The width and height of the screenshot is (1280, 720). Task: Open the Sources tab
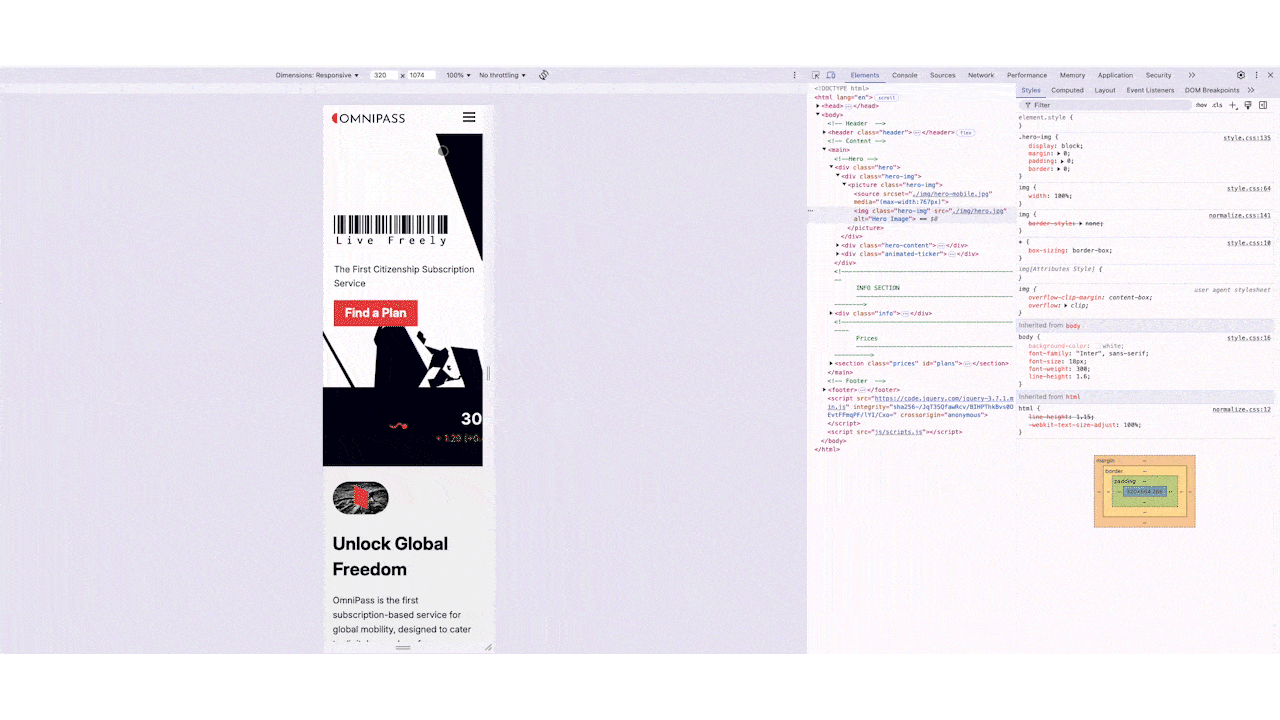(x=943, y=75)
